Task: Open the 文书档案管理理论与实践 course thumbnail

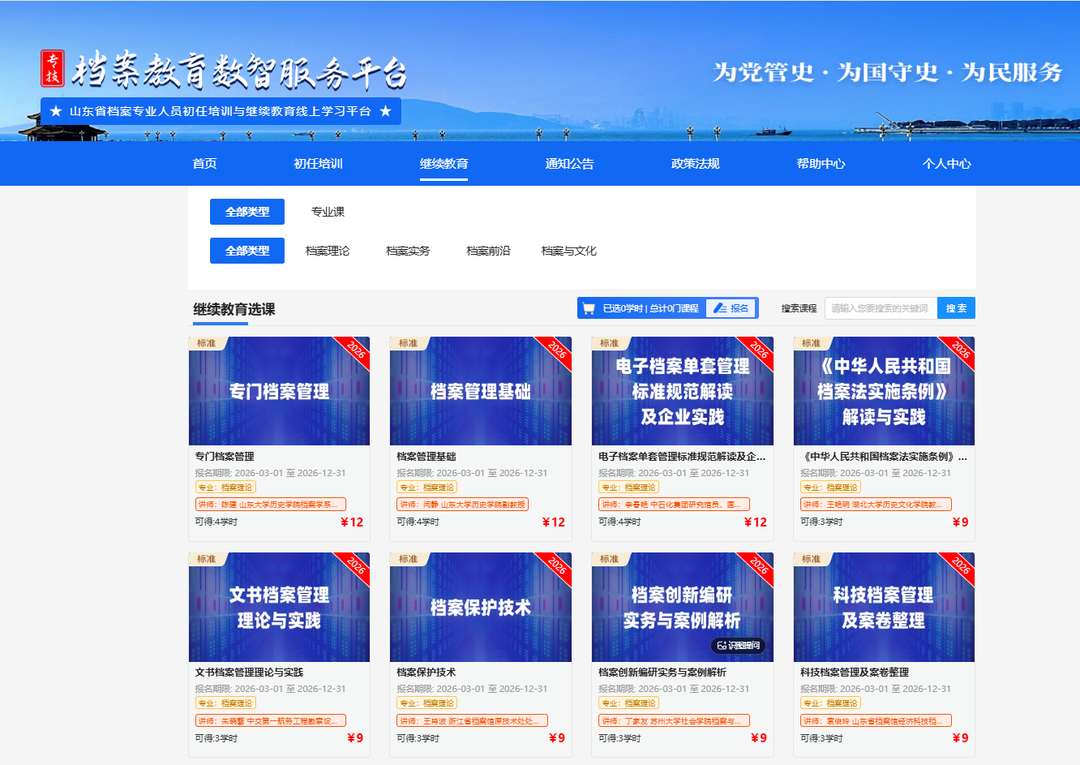Action: click(x=279, y=607)
